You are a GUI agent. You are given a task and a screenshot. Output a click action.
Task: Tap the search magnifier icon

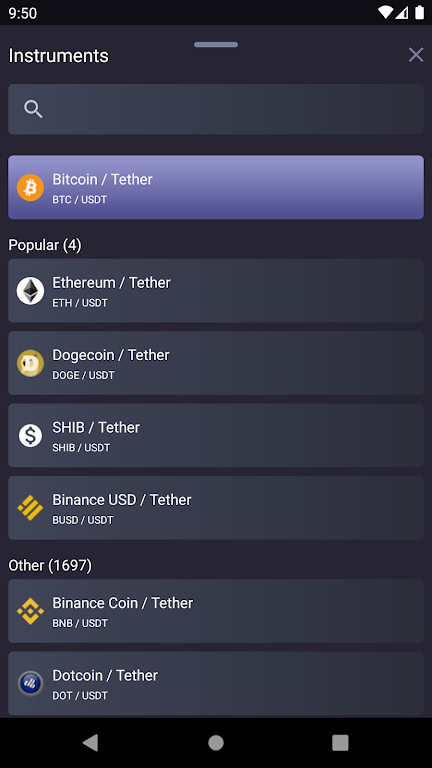33,109
